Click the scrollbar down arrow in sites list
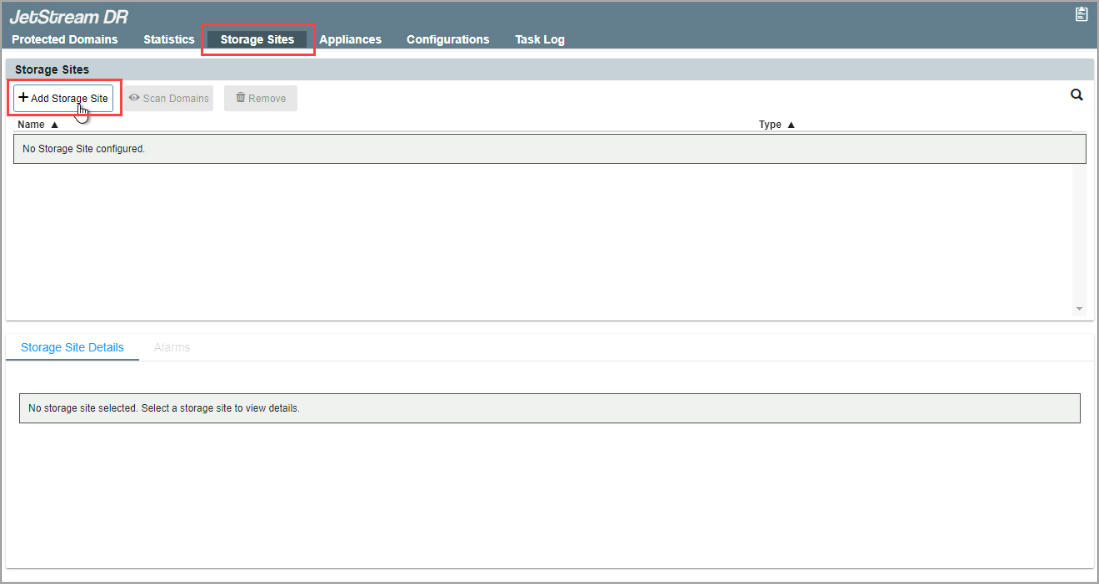Viewport: 1099px width, 584px height. [x=1079, y=309]
